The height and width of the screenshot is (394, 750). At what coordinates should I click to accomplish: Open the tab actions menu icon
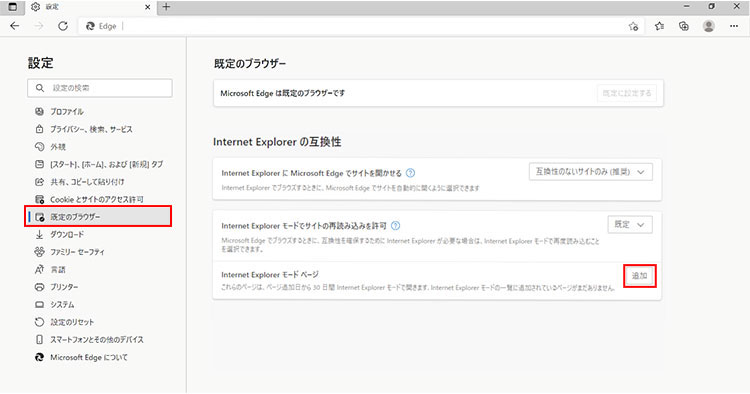[13, 7]
